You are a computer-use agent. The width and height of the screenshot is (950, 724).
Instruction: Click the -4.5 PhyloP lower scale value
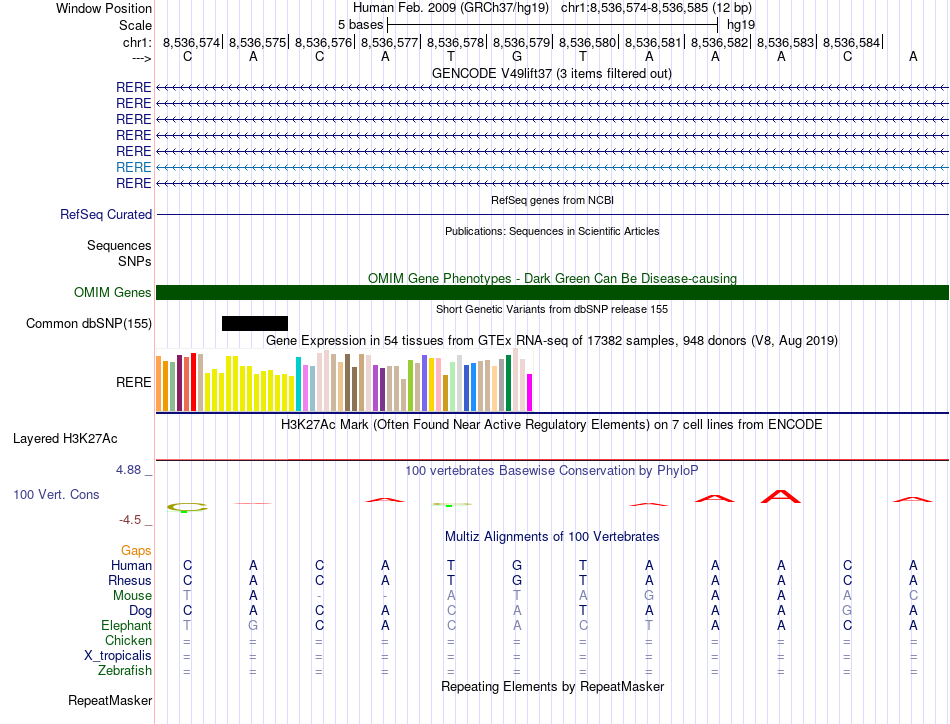coord(130,520)
